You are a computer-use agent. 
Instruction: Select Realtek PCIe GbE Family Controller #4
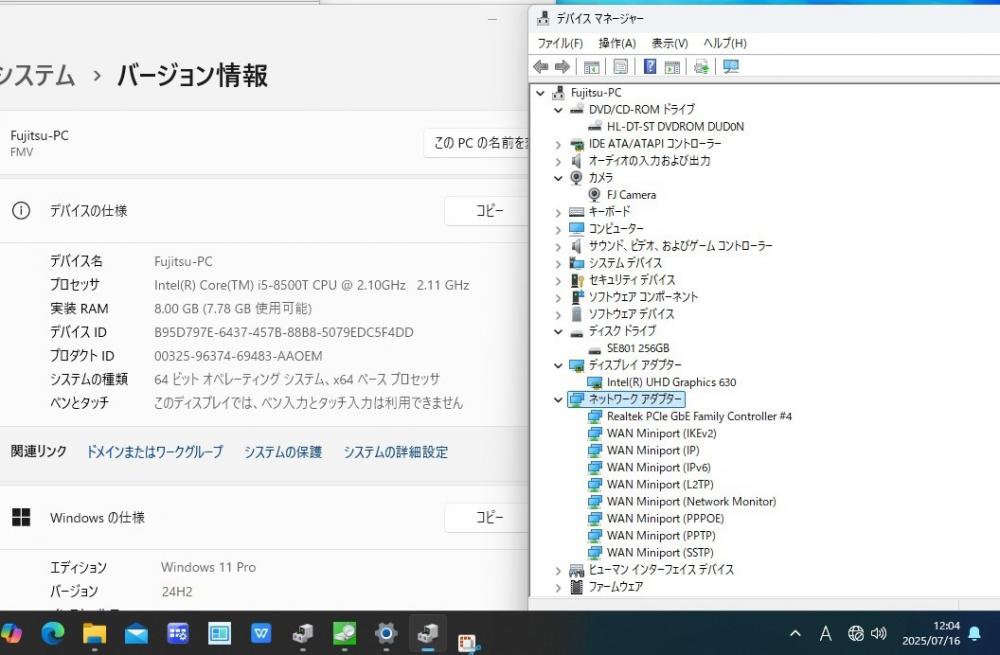tap(699, 416)
